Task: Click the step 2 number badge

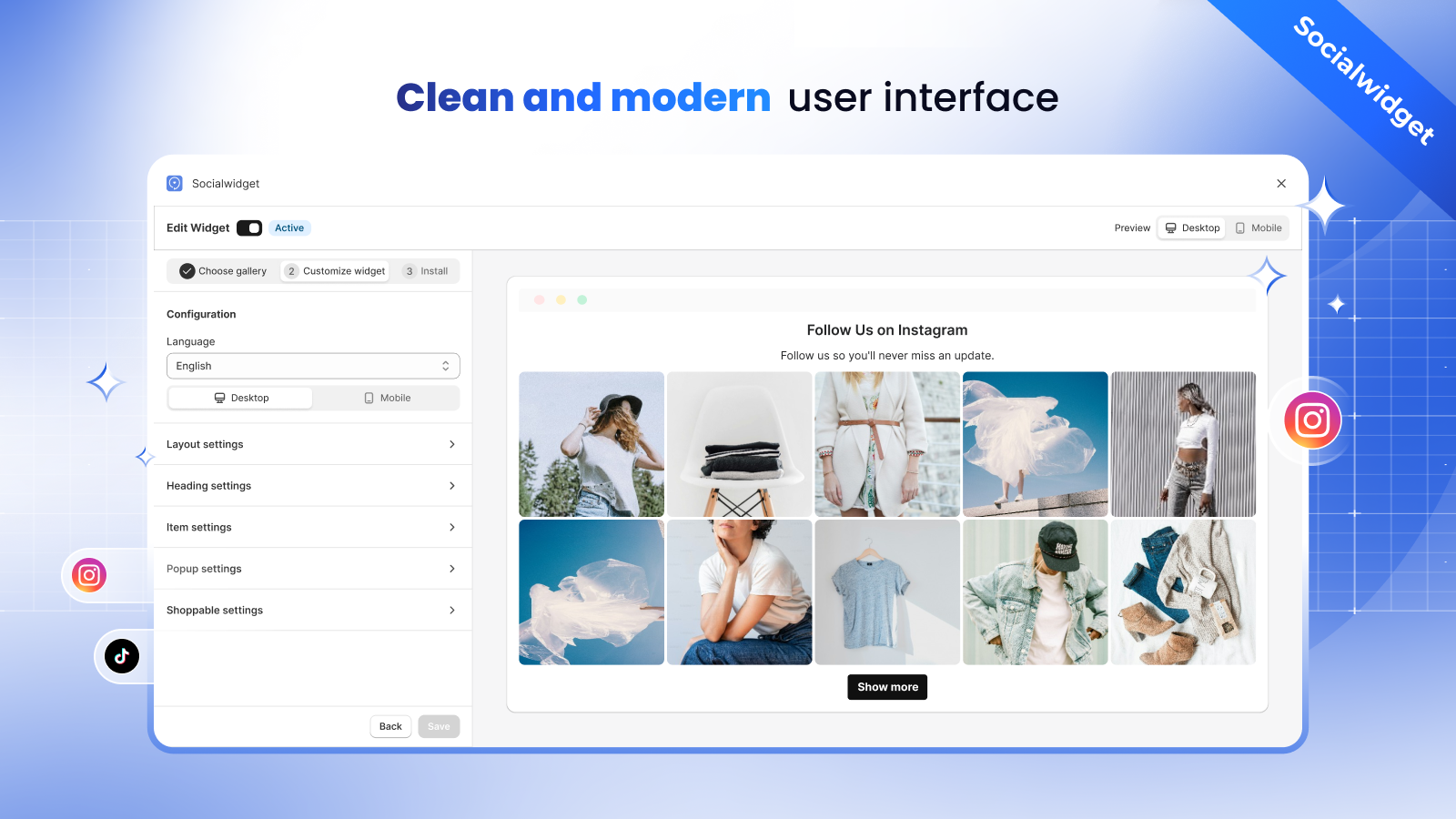Action: coord(291,271)
